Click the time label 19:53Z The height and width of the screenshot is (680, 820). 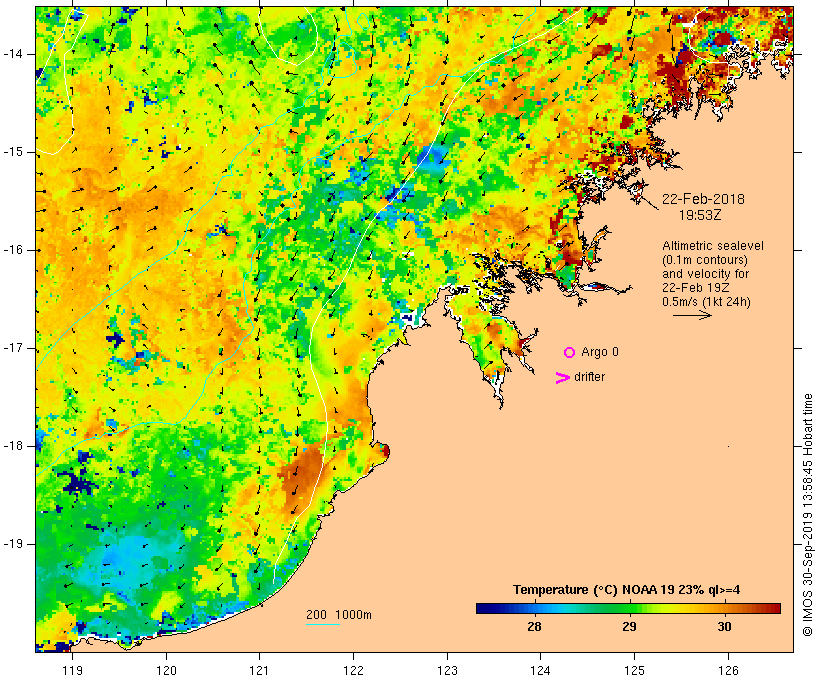(700, 215)
